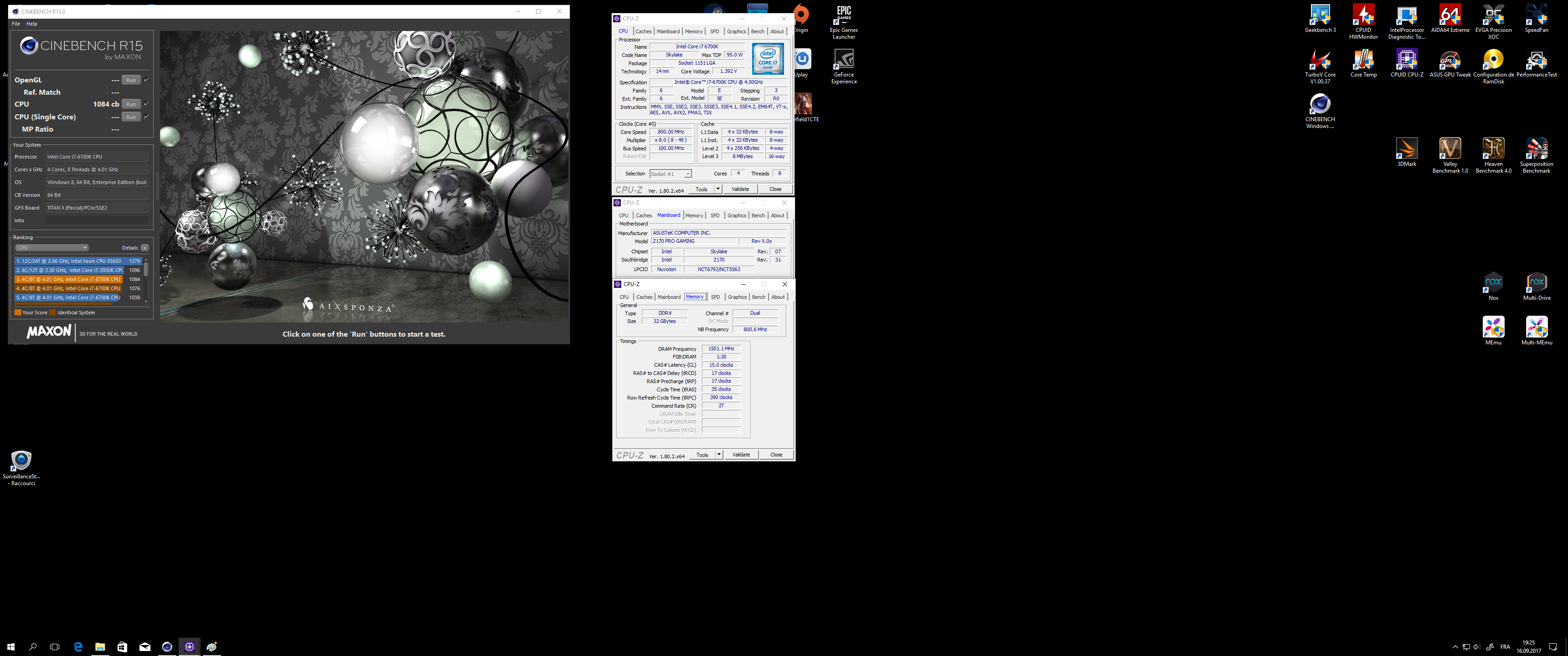Click the taskbar clock showing 19:25

click(1528, 647)
